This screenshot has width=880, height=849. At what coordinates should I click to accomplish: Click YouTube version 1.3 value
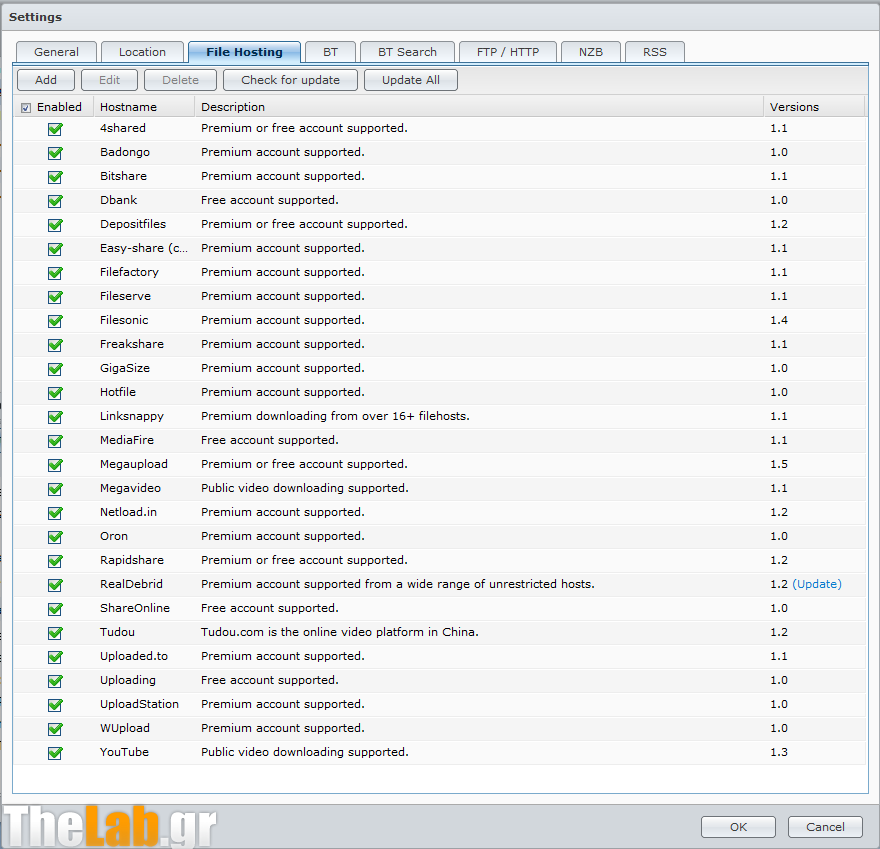click(778, 752)
